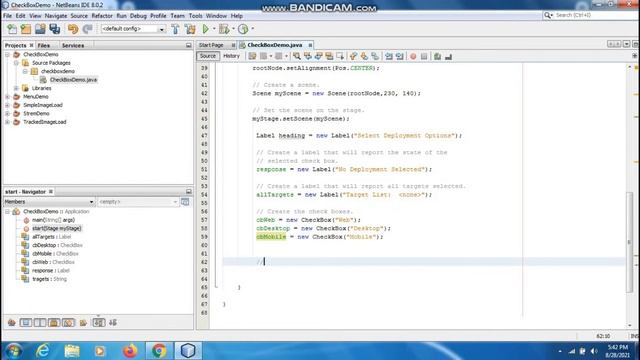
Task: Open the File menu
Action: (x=7, y=16)
